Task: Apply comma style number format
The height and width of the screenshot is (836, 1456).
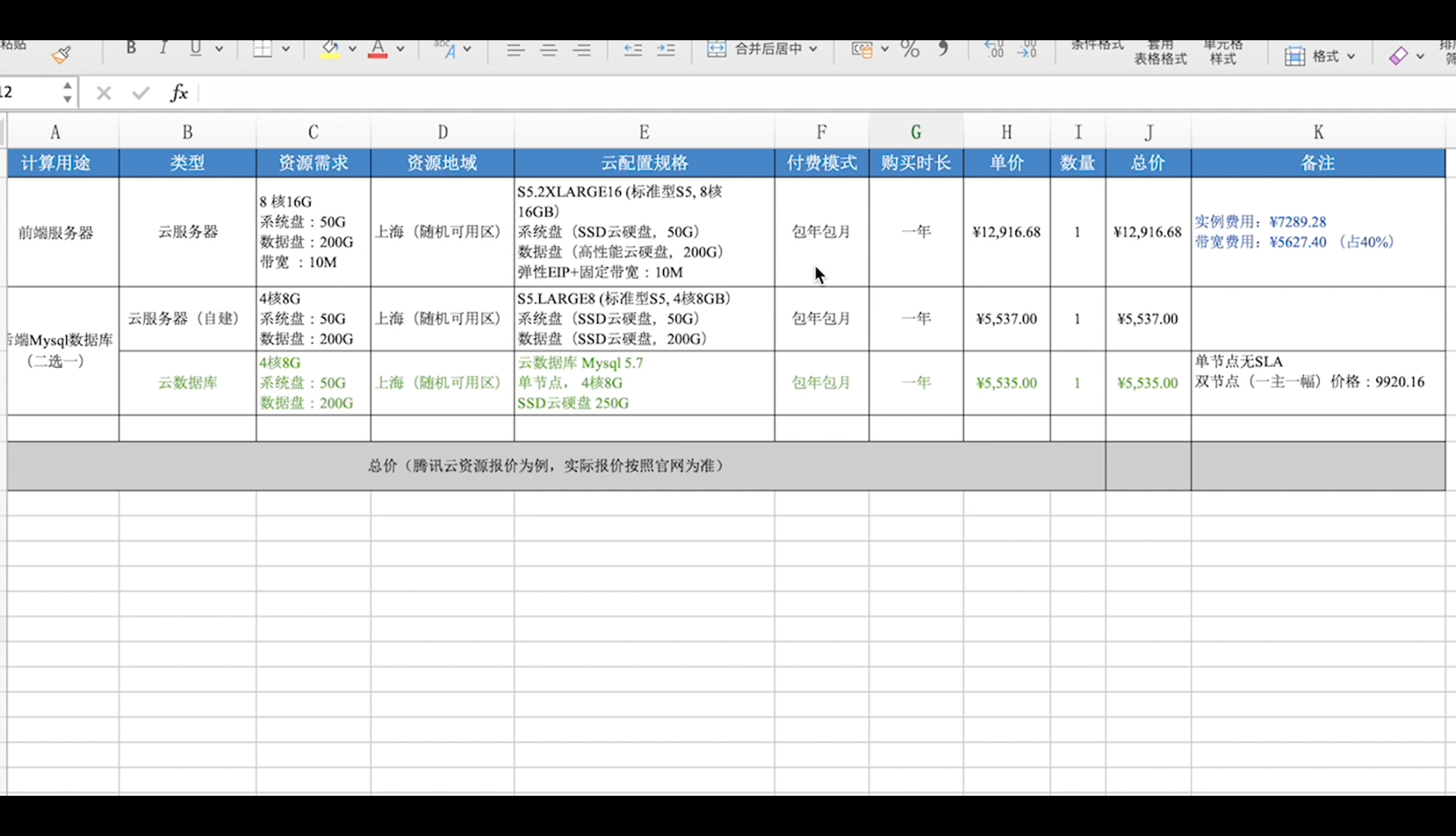Action: coord(943,49)
